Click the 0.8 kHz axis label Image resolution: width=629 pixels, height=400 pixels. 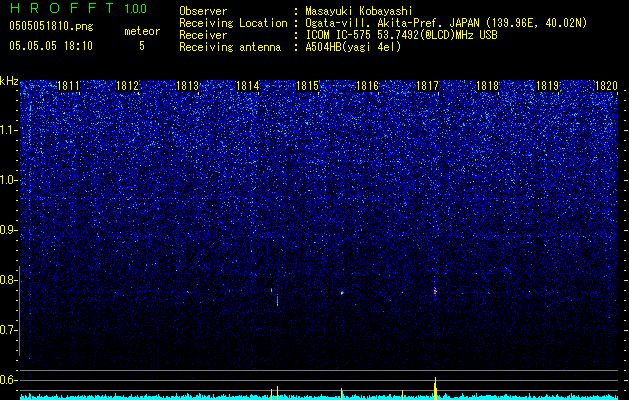[9, 280]
